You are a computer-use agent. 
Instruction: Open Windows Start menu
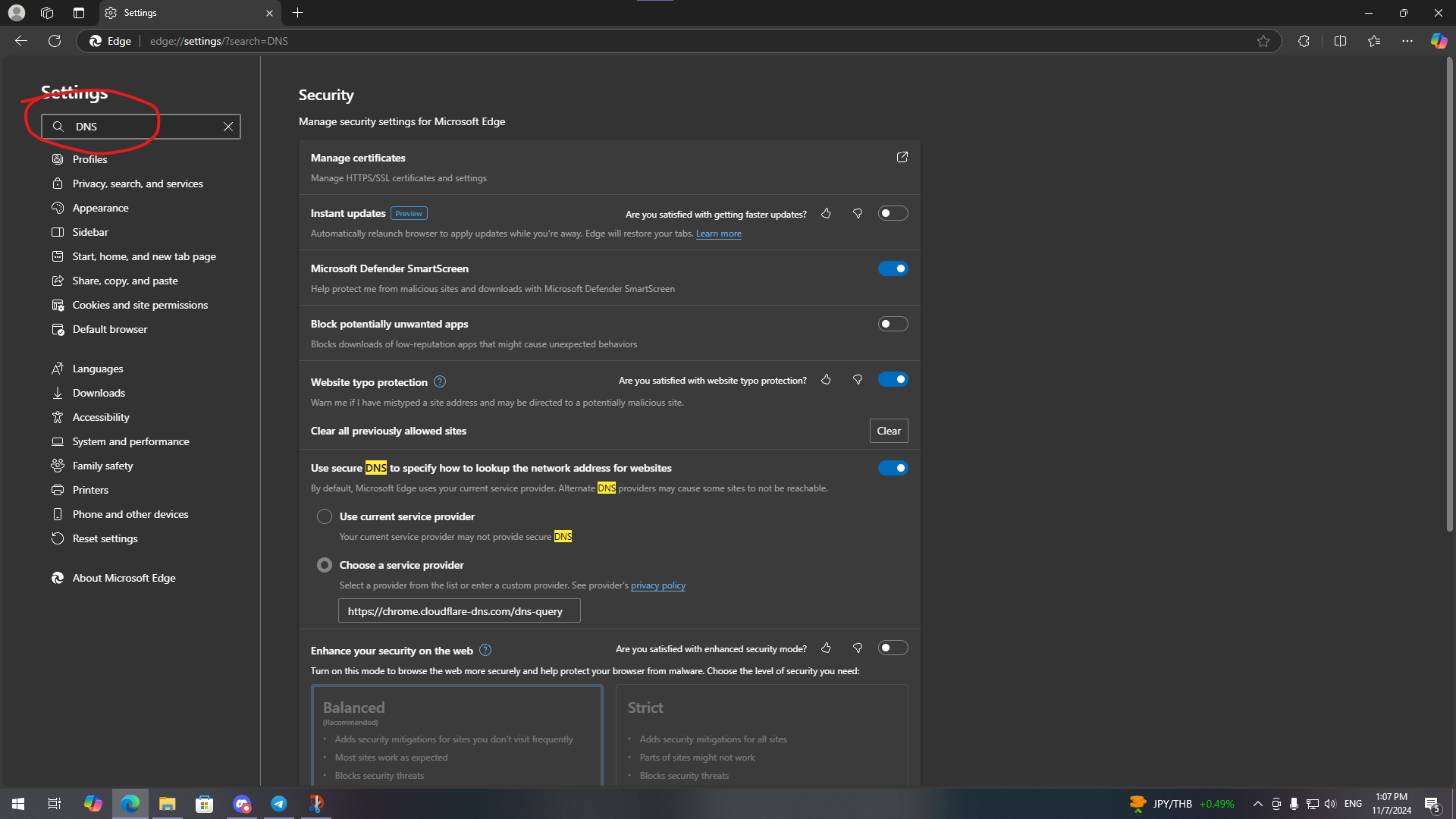click(x=18, y=804)
